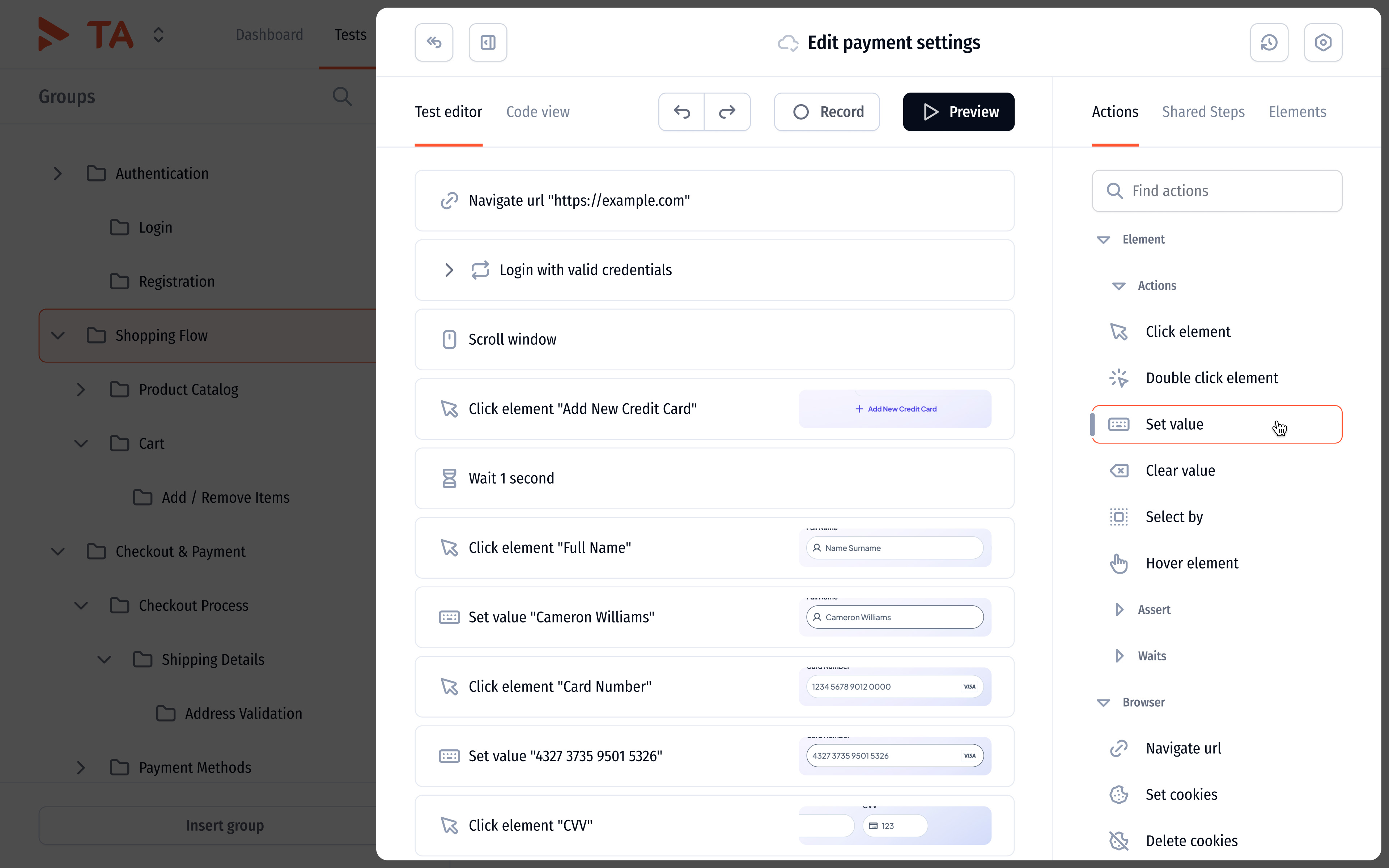Click the "Edit payment settings" test title

point(894,43)
